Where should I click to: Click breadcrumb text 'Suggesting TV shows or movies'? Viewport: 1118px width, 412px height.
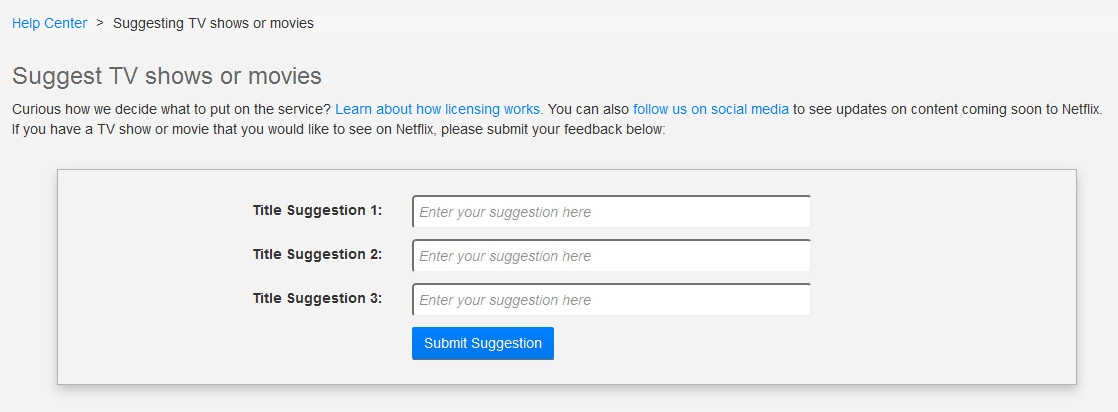[213, 23]
